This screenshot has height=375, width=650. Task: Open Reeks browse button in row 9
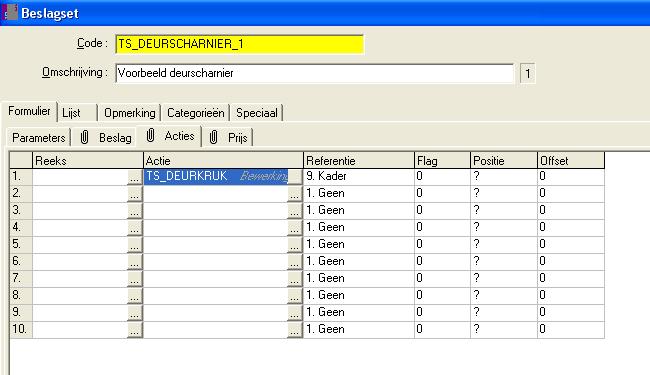coord(134,313)
